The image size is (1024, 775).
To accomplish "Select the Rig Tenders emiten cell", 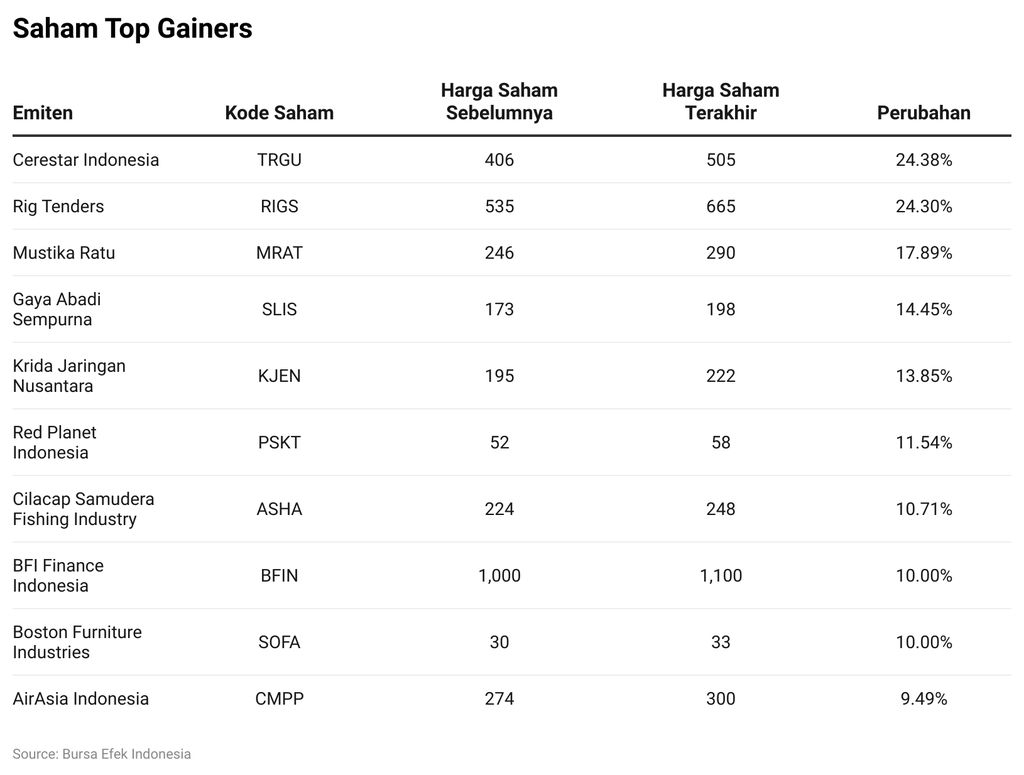I will [x=58, y=207].
